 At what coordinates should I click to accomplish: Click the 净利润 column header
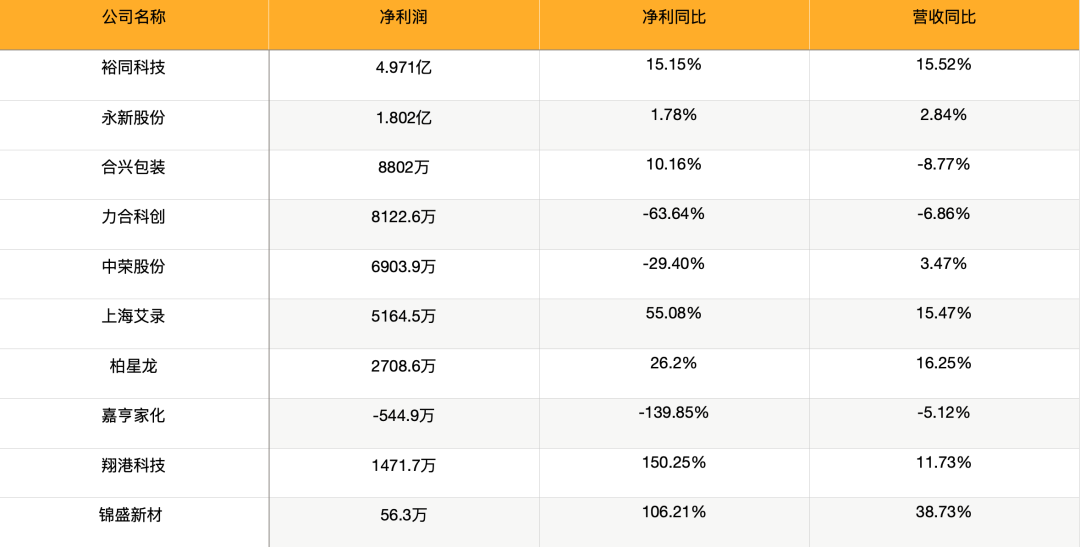click(x=404, y=18)
